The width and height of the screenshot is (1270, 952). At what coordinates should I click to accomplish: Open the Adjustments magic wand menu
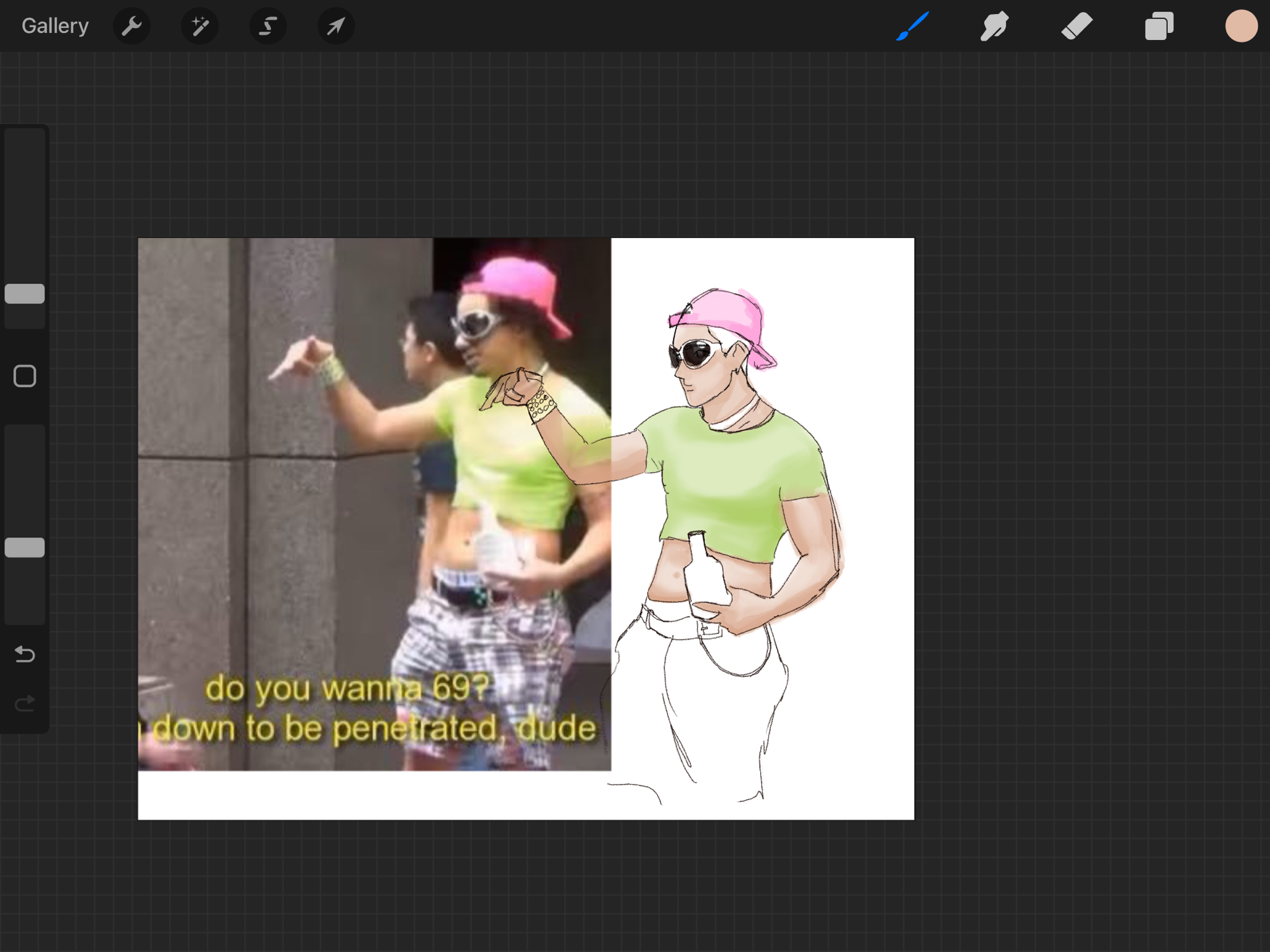[x=200, y=26]
